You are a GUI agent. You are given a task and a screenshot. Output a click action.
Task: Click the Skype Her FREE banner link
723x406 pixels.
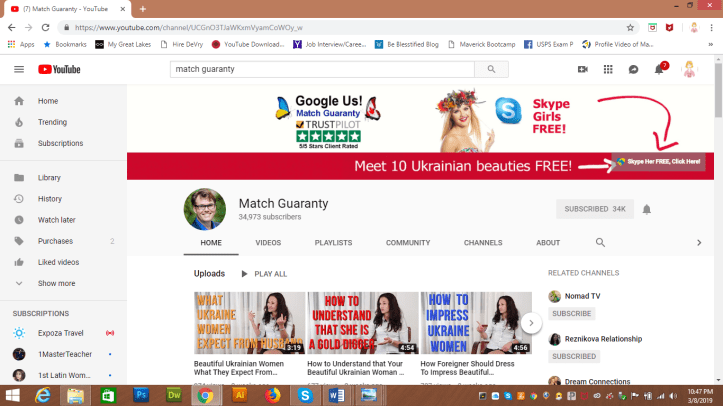click(658, 162)
